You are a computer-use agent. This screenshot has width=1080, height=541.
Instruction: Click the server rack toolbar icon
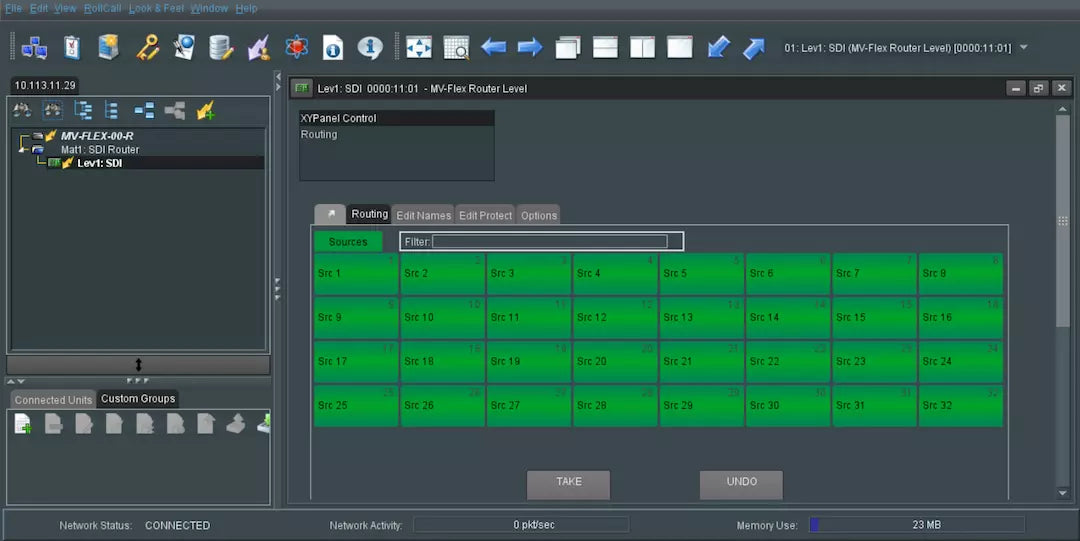109,48
